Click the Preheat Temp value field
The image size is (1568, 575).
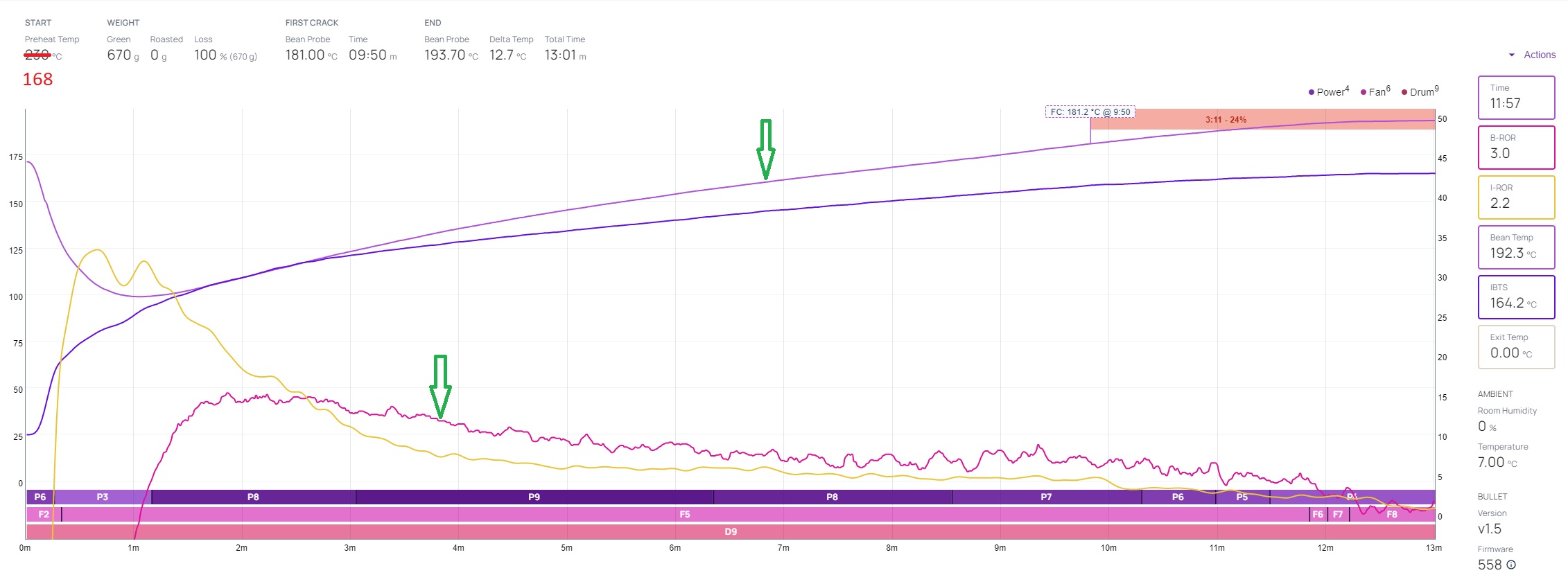coord(37,55)
